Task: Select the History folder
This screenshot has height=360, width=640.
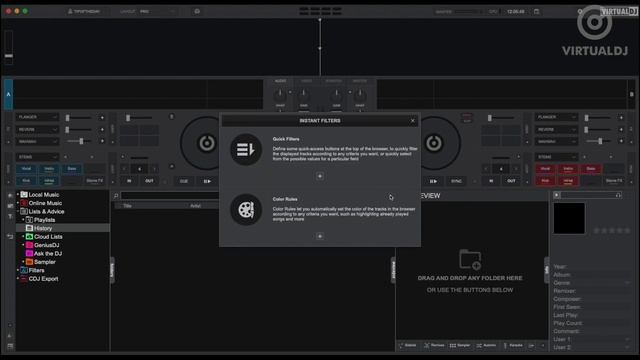Action: coord(43,228)
